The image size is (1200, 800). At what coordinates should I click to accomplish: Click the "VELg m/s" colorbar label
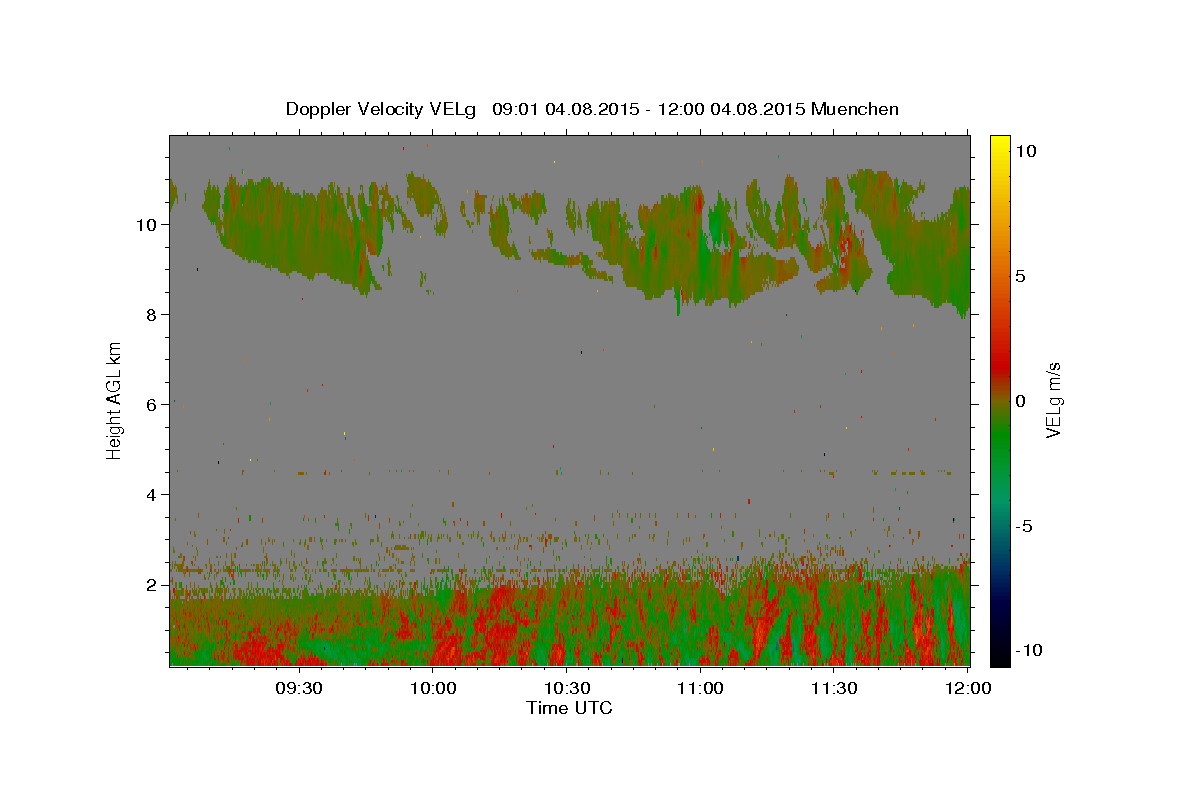coord(1053,401)
